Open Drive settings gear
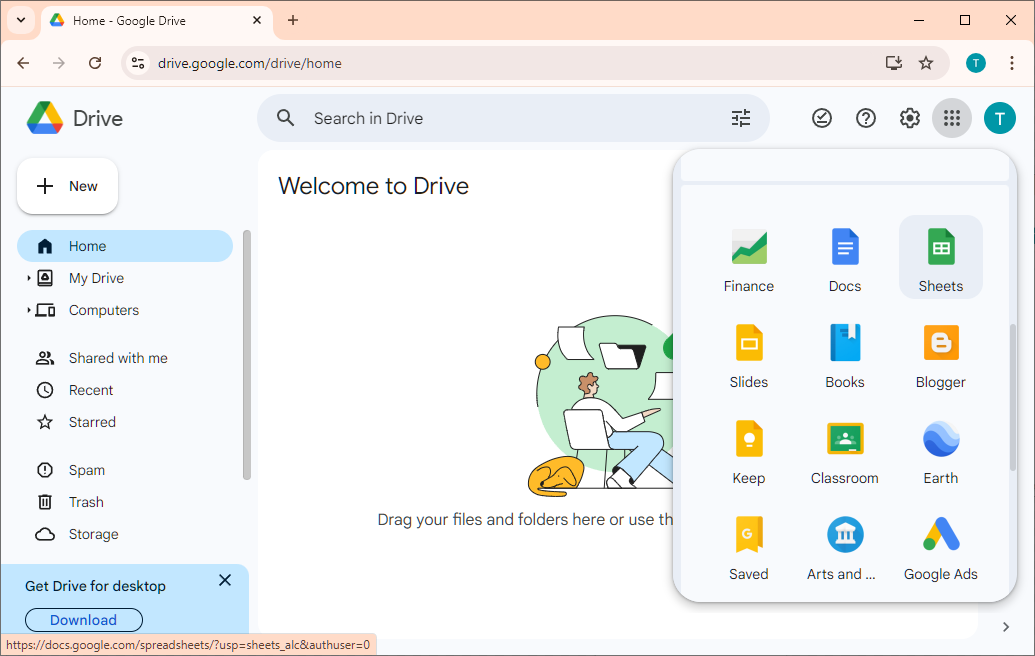1035x656 pixels. point(909,117)
